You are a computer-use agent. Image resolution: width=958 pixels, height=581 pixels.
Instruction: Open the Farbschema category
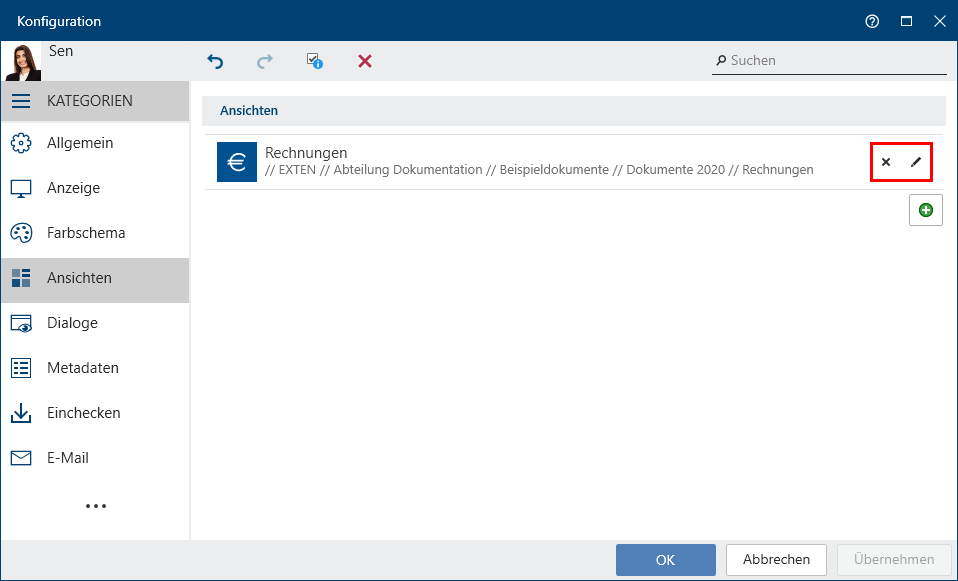(x=95, y=233)
